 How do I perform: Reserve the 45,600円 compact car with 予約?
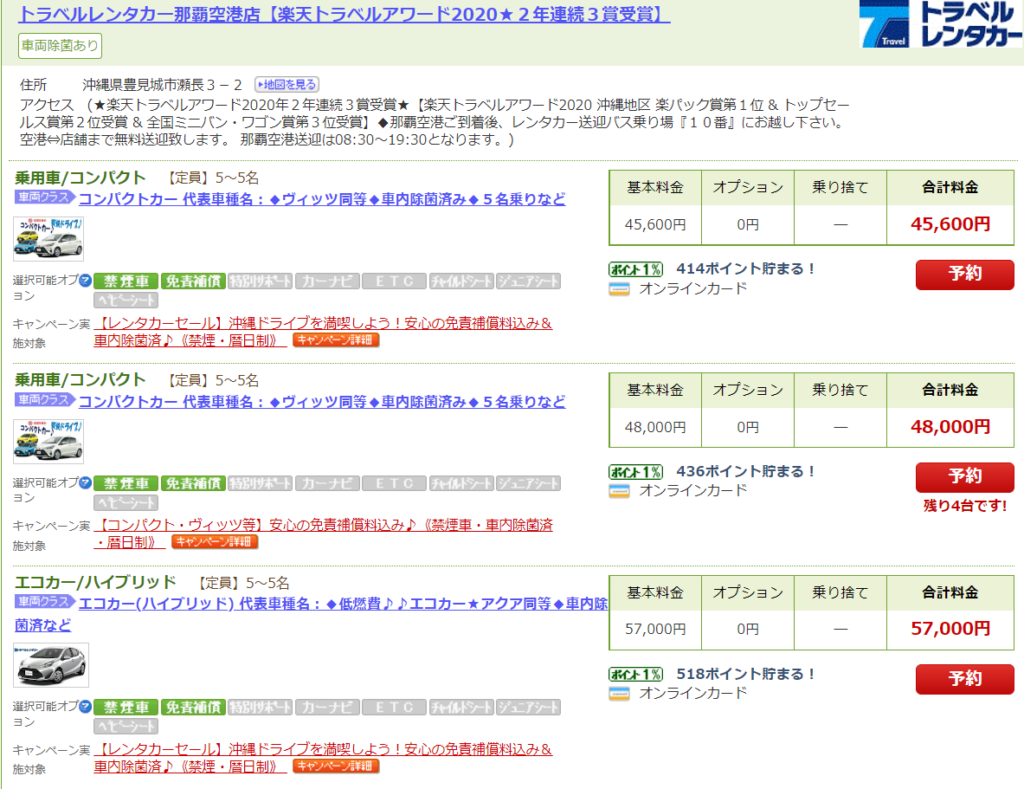click(x=965, y=274)
